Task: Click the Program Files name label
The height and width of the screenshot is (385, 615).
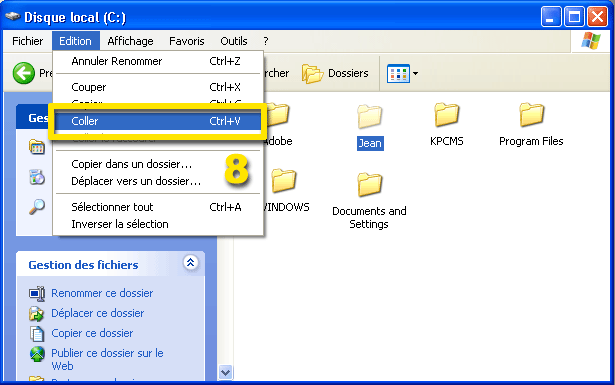Action: (531, 141)
